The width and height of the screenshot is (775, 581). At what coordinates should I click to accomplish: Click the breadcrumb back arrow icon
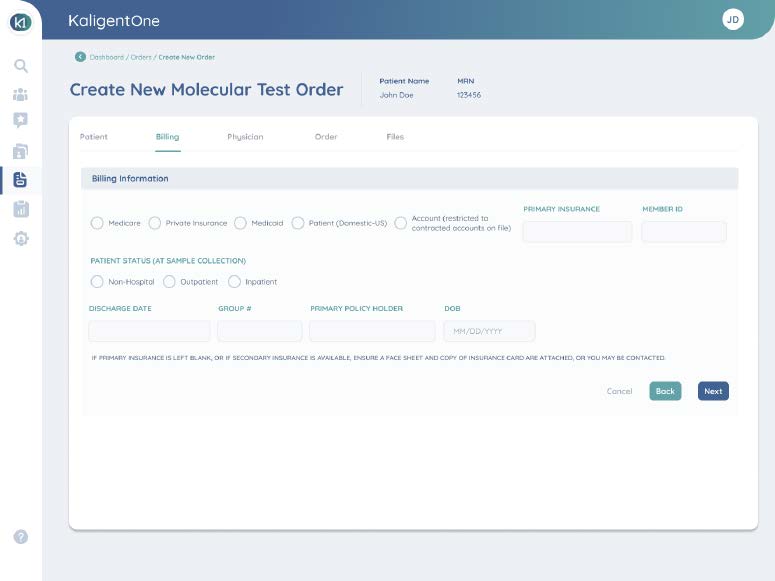[x=80, y=57]
